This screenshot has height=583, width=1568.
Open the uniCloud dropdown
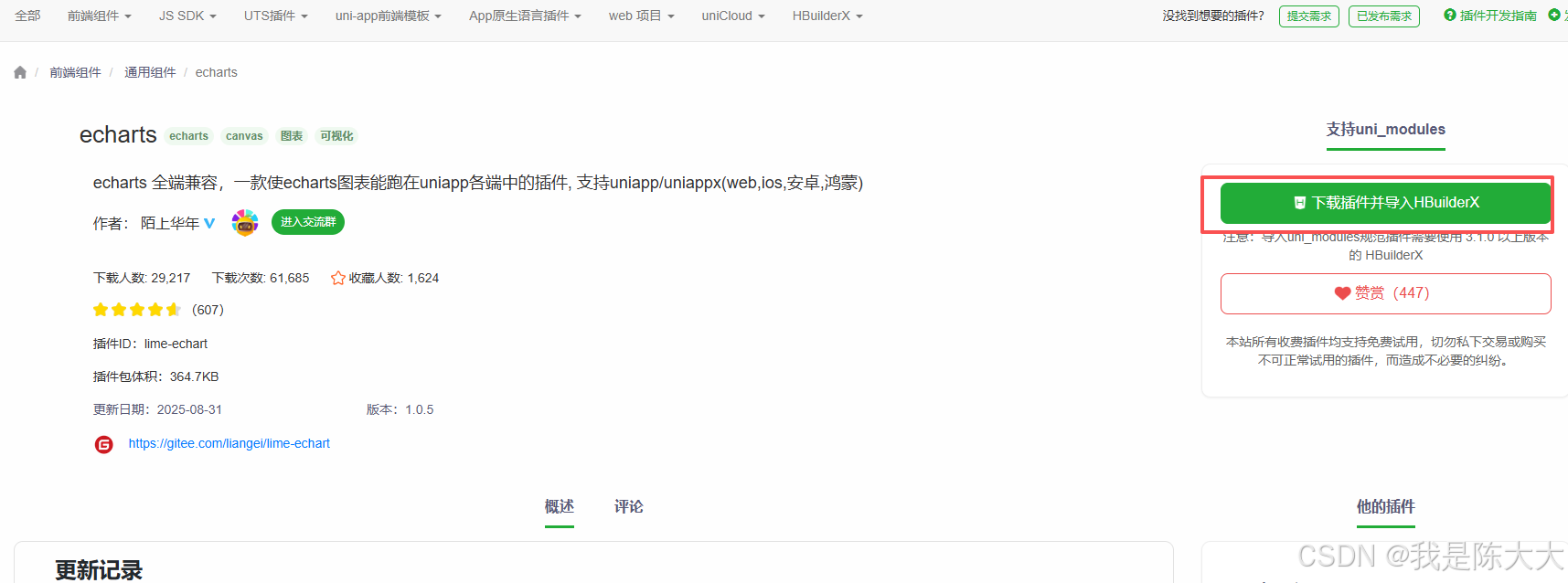coord(733,16)
